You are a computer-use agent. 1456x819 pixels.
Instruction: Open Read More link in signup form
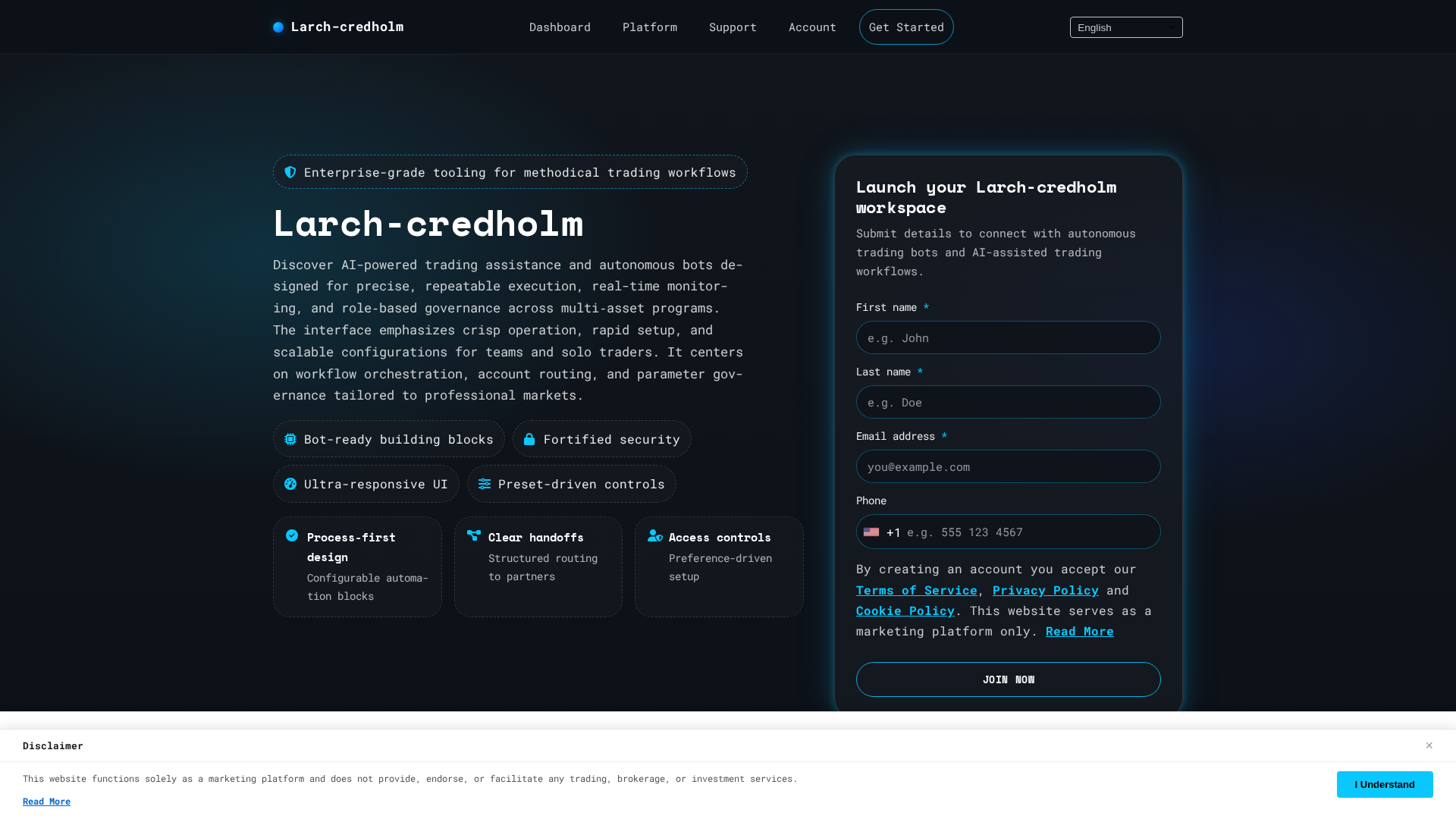click(x=1080, y=631)
